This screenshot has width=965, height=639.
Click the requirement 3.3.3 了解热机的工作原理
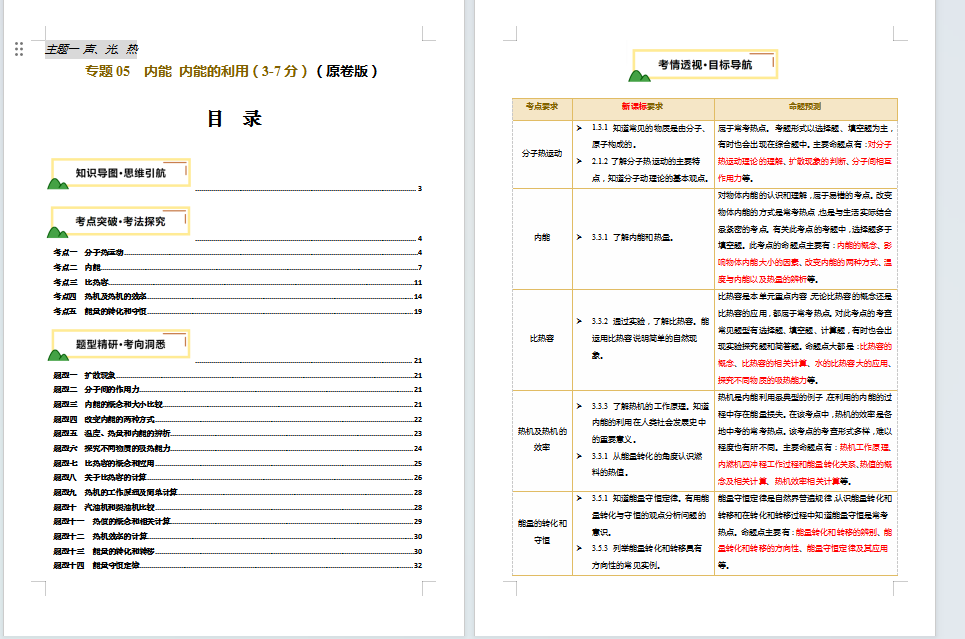tap(650, 423)
